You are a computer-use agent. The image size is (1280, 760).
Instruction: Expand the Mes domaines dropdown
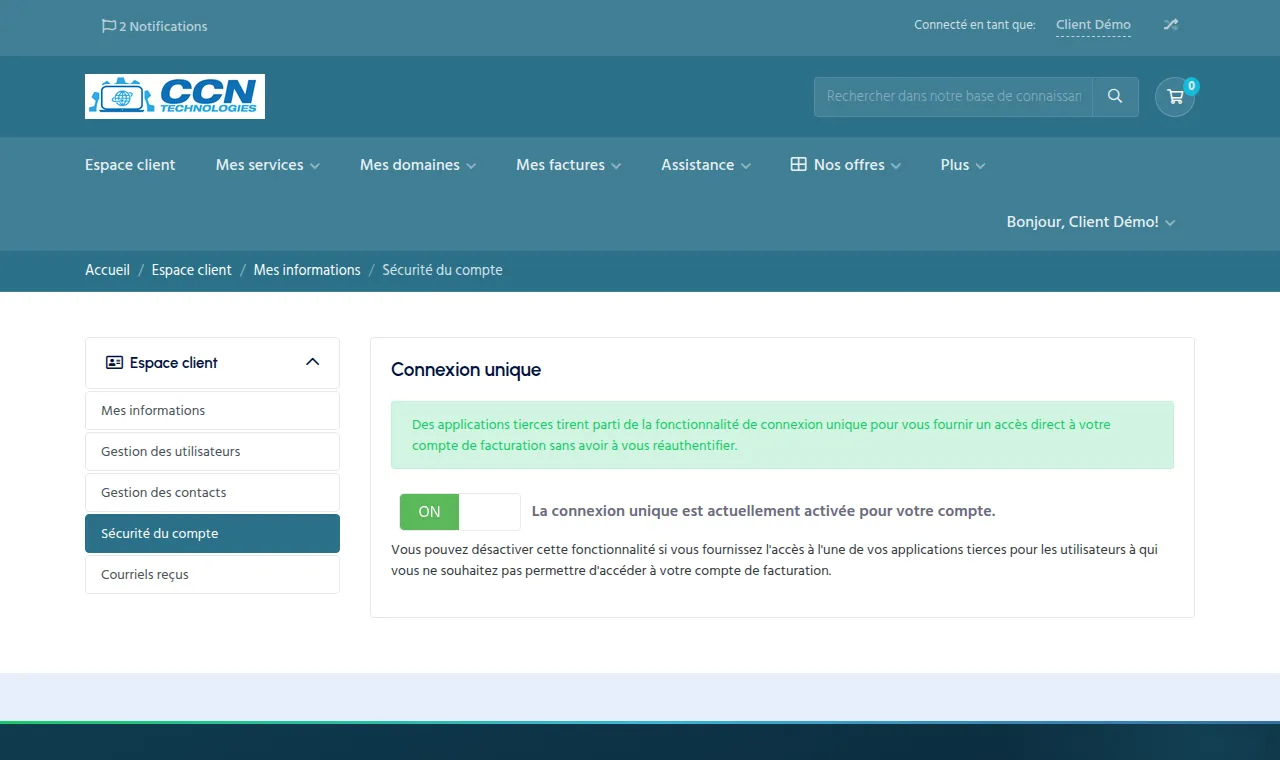pyautogui.click(x=418, y=165)
